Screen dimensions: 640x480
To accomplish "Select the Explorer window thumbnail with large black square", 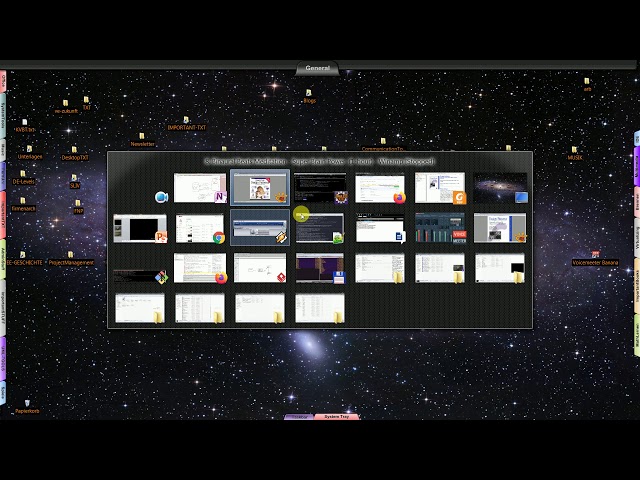I will click(500, 268).
